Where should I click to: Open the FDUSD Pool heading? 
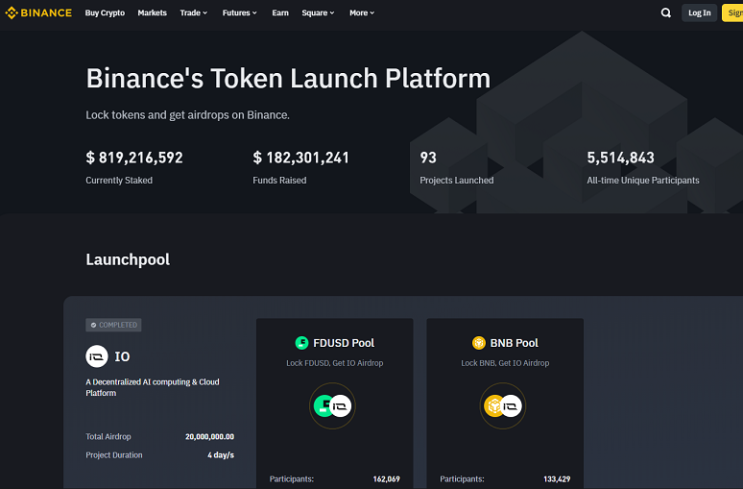344,343
